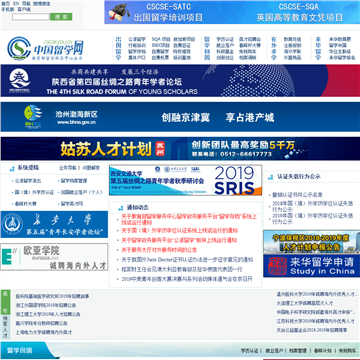This screenshot has width=360, height=360.
Task: Open the 长安大学 forum banner
Action: tap(54, 224)
